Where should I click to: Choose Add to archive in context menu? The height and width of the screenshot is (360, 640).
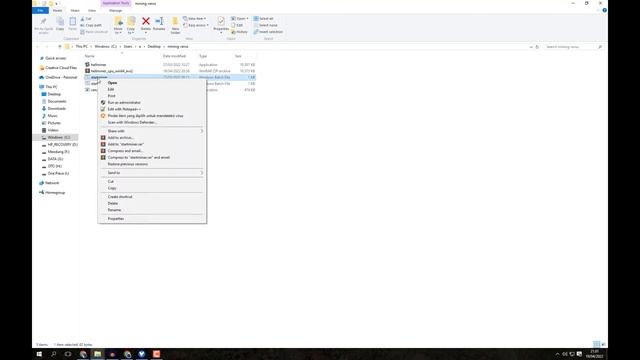click(152, 138)
